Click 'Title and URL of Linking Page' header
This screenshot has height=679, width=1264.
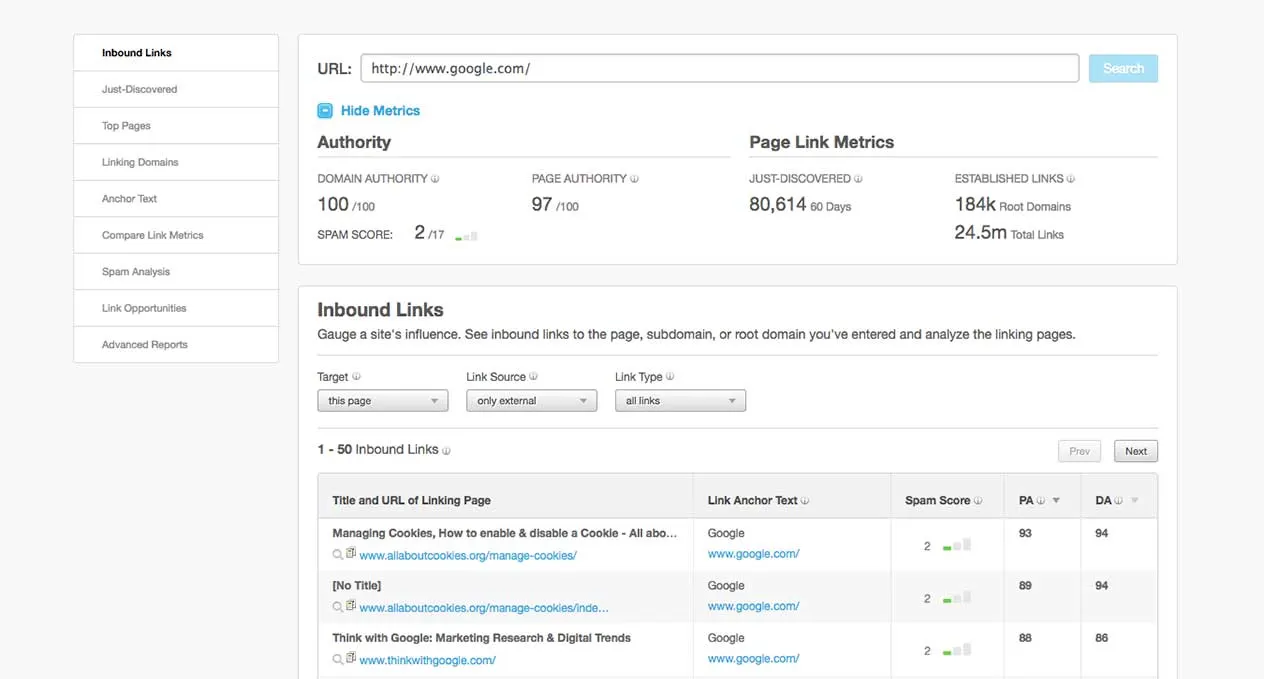click(x=411, y=500)
